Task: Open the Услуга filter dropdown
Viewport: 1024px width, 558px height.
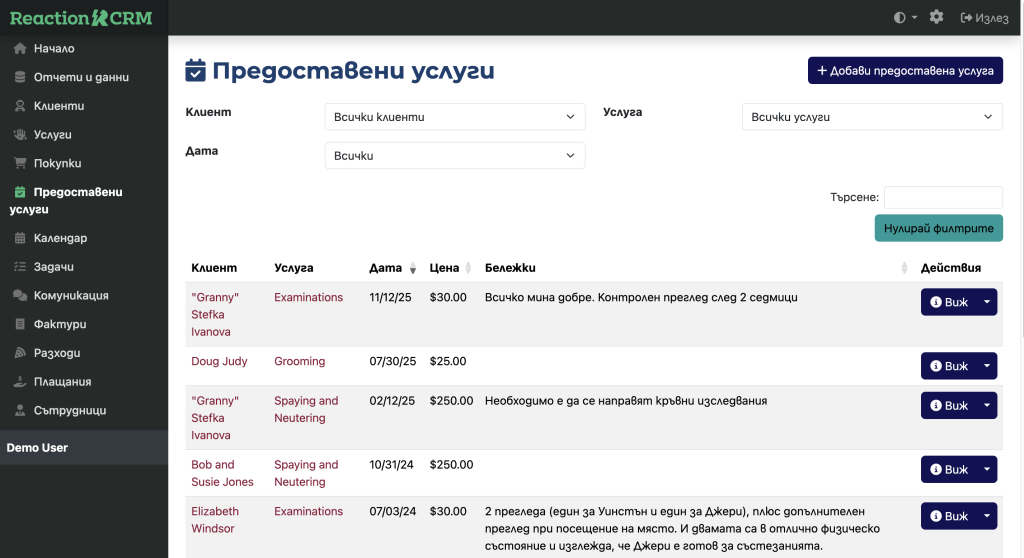Action: click(x=872, y=117)
